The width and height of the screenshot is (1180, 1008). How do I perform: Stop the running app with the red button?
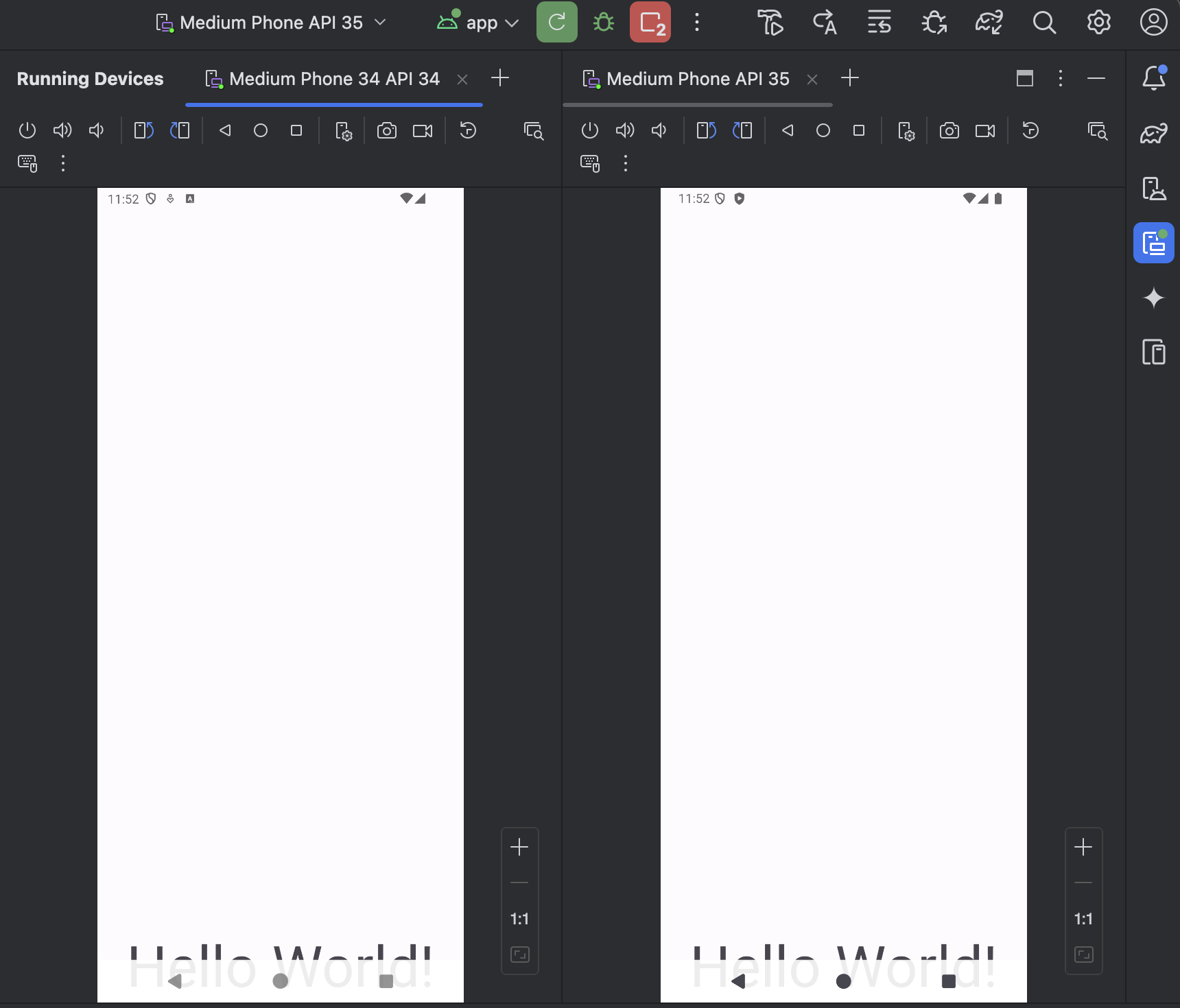click(650, 23)
